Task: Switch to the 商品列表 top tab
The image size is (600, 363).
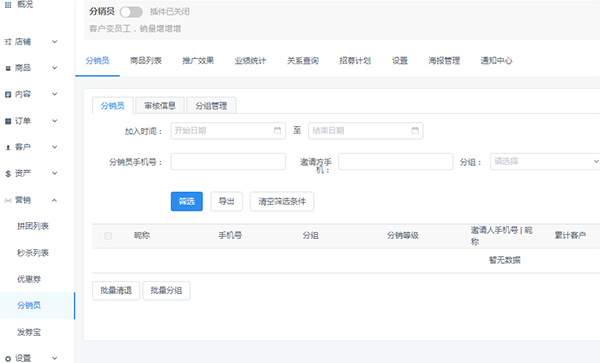Action: [146, 60]
